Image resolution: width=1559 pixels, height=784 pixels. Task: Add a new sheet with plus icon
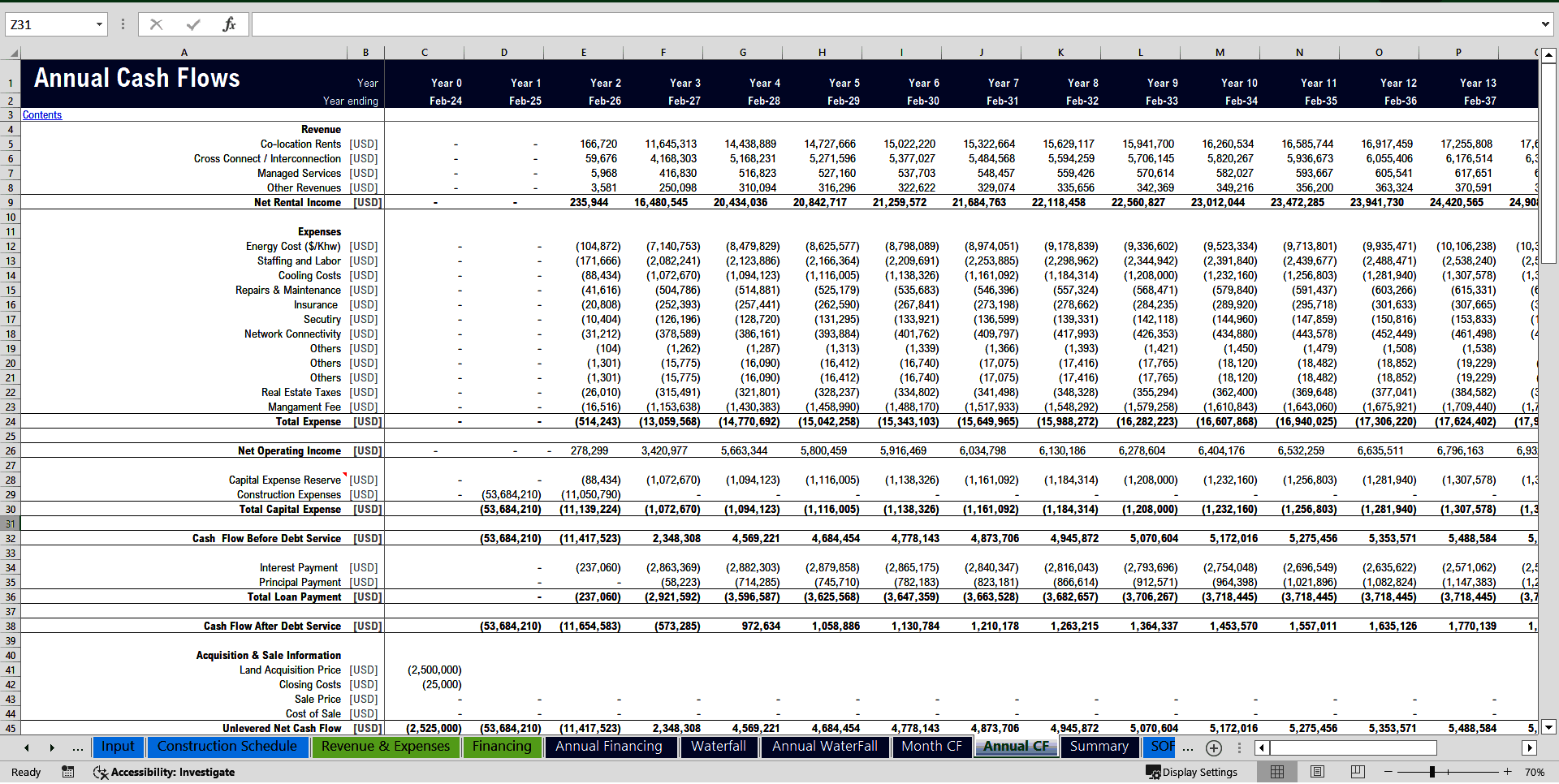pyautogui.click(x=1214, y=747)
